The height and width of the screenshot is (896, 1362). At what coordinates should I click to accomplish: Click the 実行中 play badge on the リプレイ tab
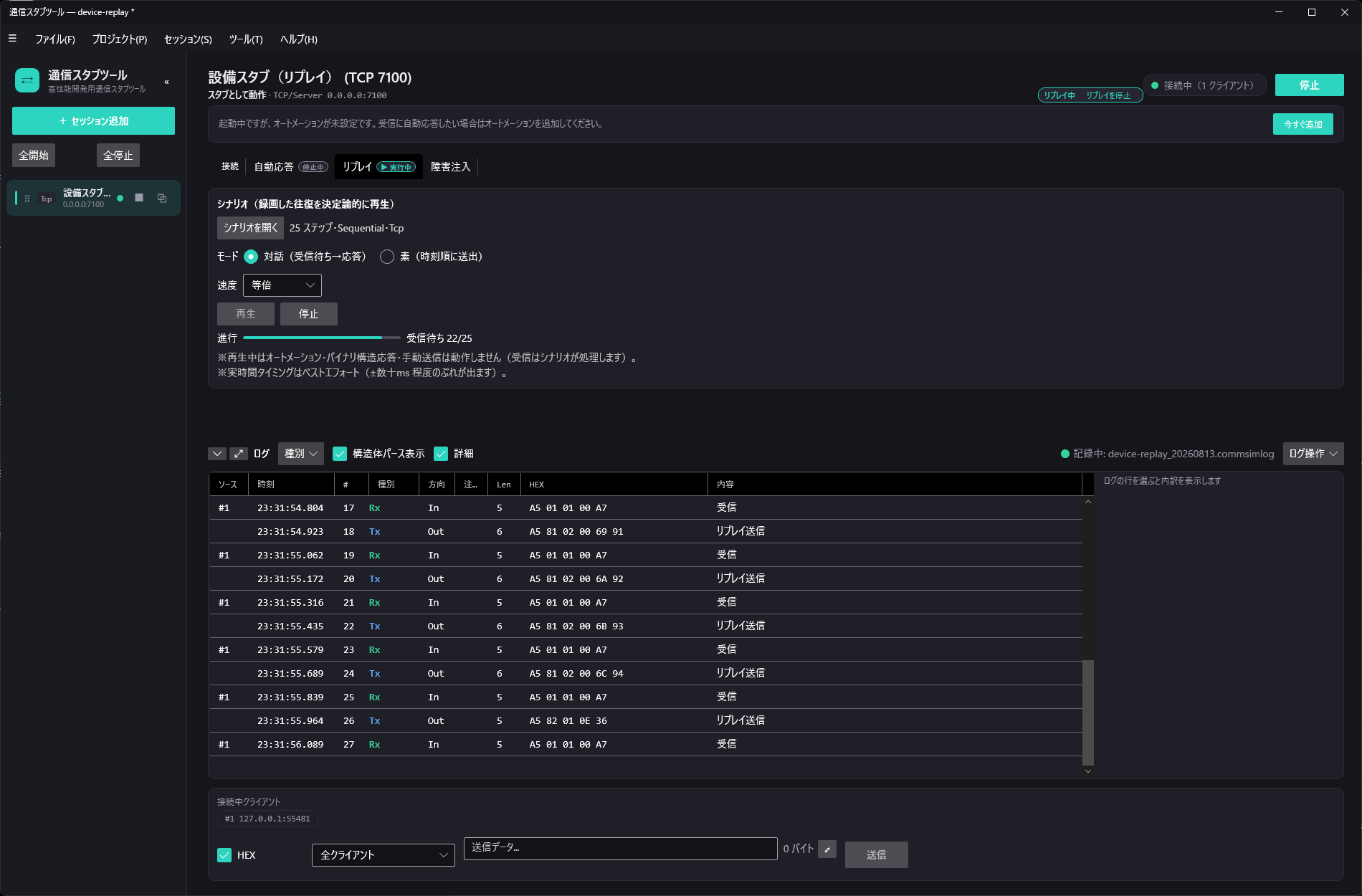coord(396,167)
